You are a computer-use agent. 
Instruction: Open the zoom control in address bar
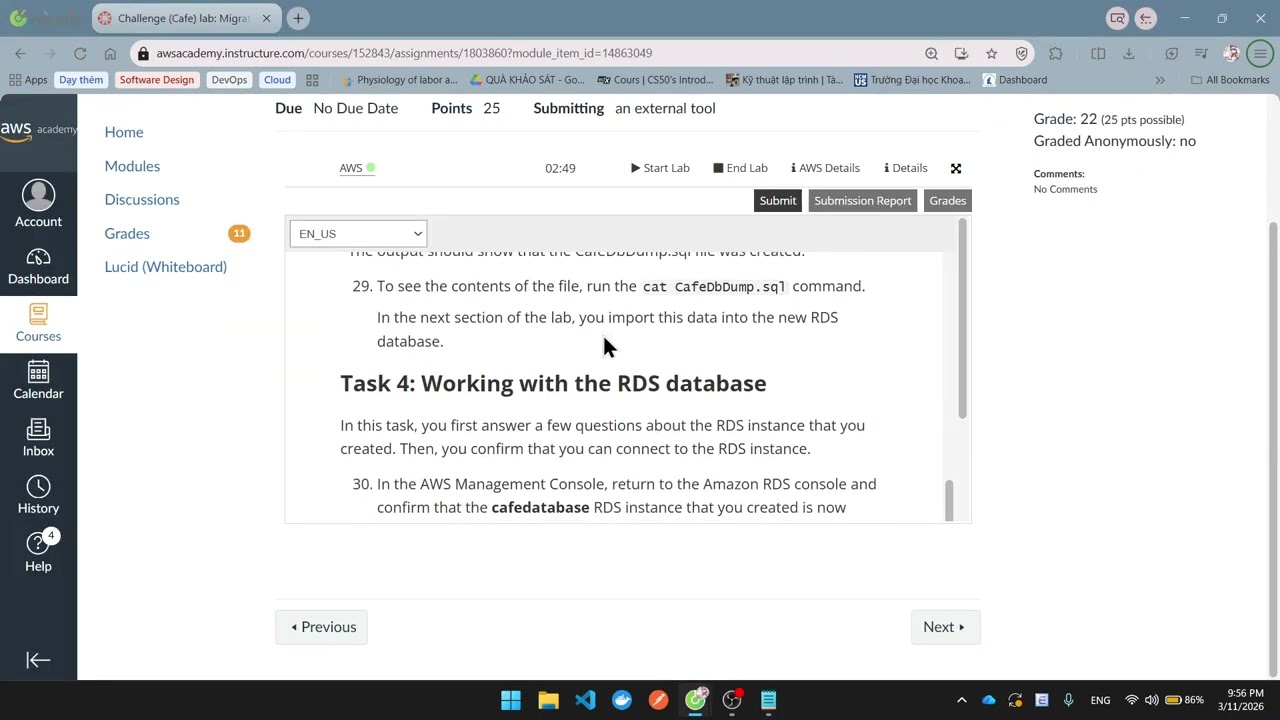click(x=931, y=53)
